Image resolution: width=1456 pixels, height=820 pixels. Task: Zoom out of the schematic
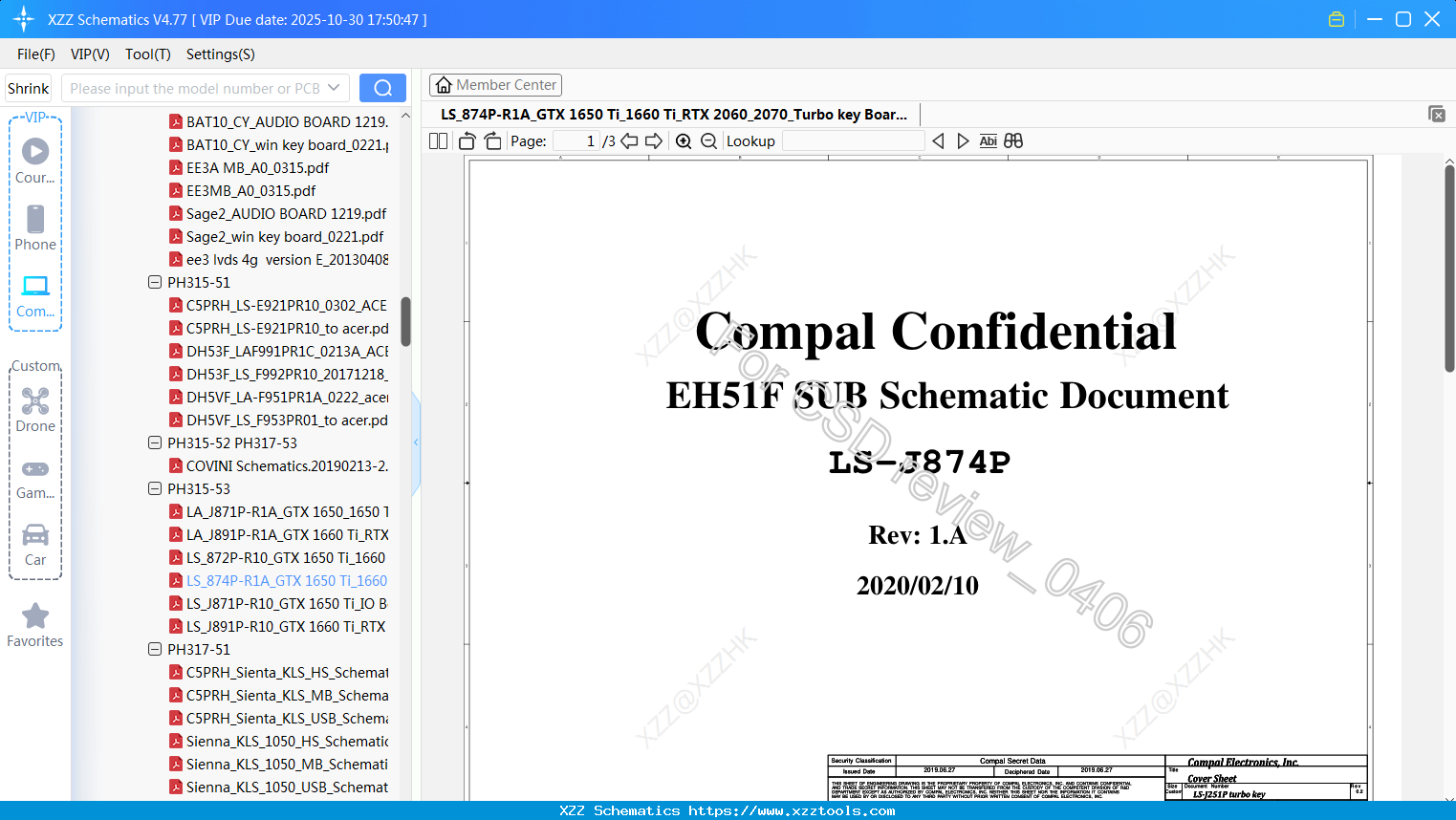708,141
